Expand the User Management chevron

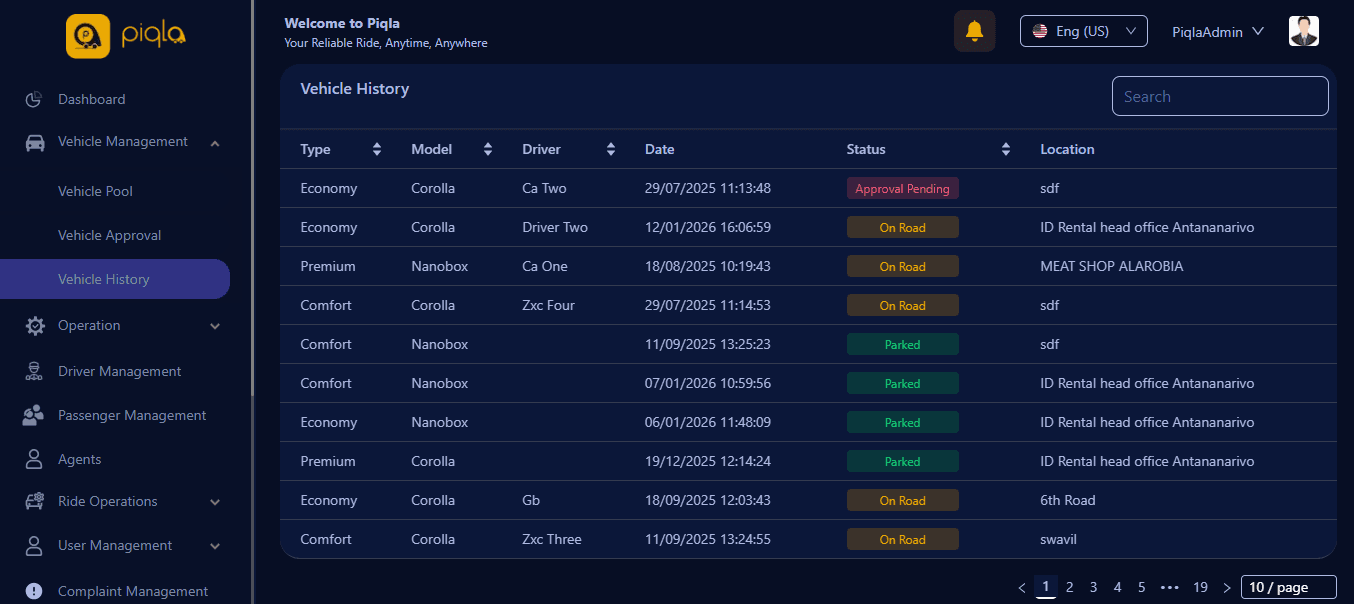[215, 546]
